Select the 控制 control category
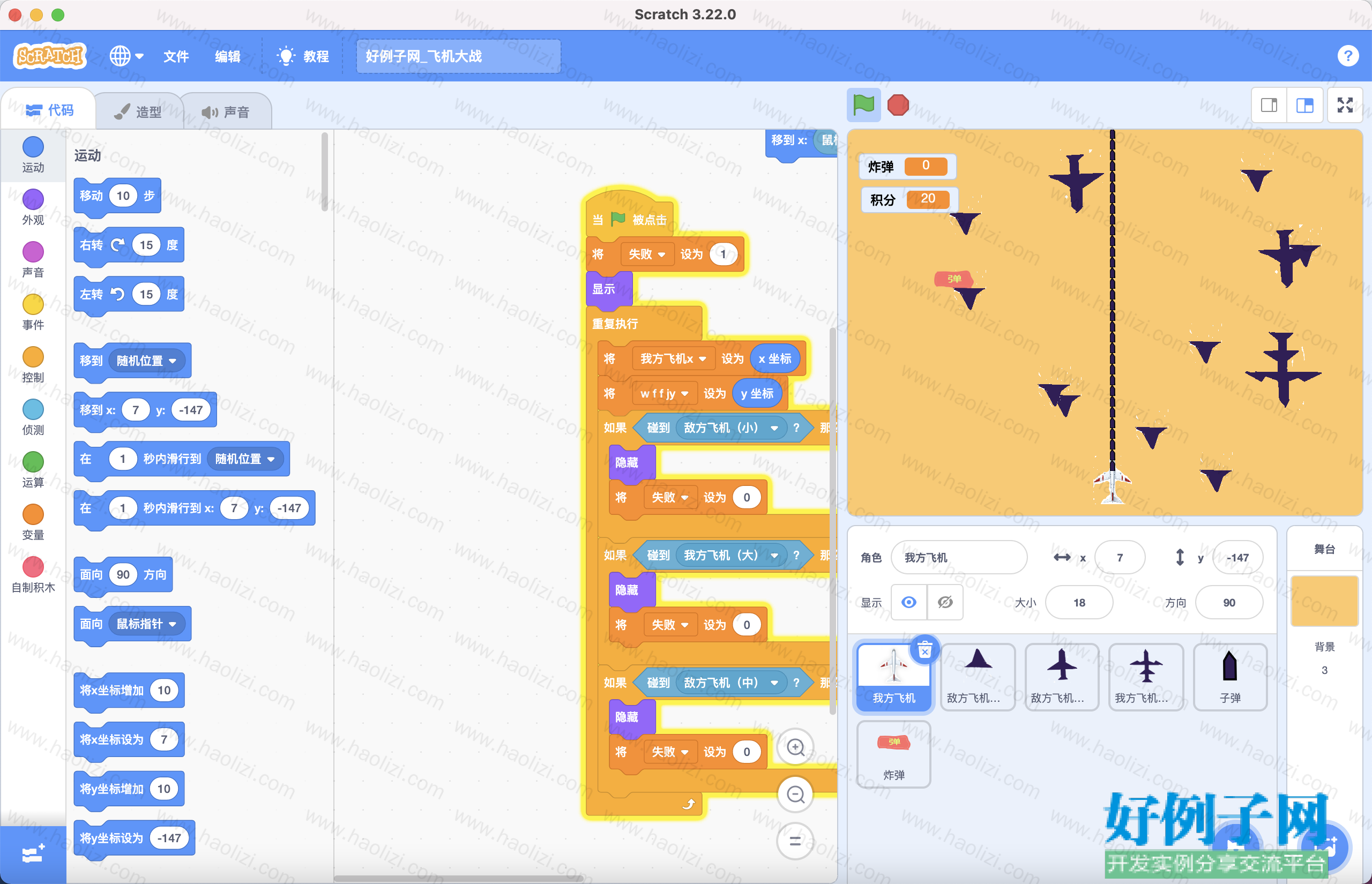The height and width of the screenshot is (884, 1372). 33,365
